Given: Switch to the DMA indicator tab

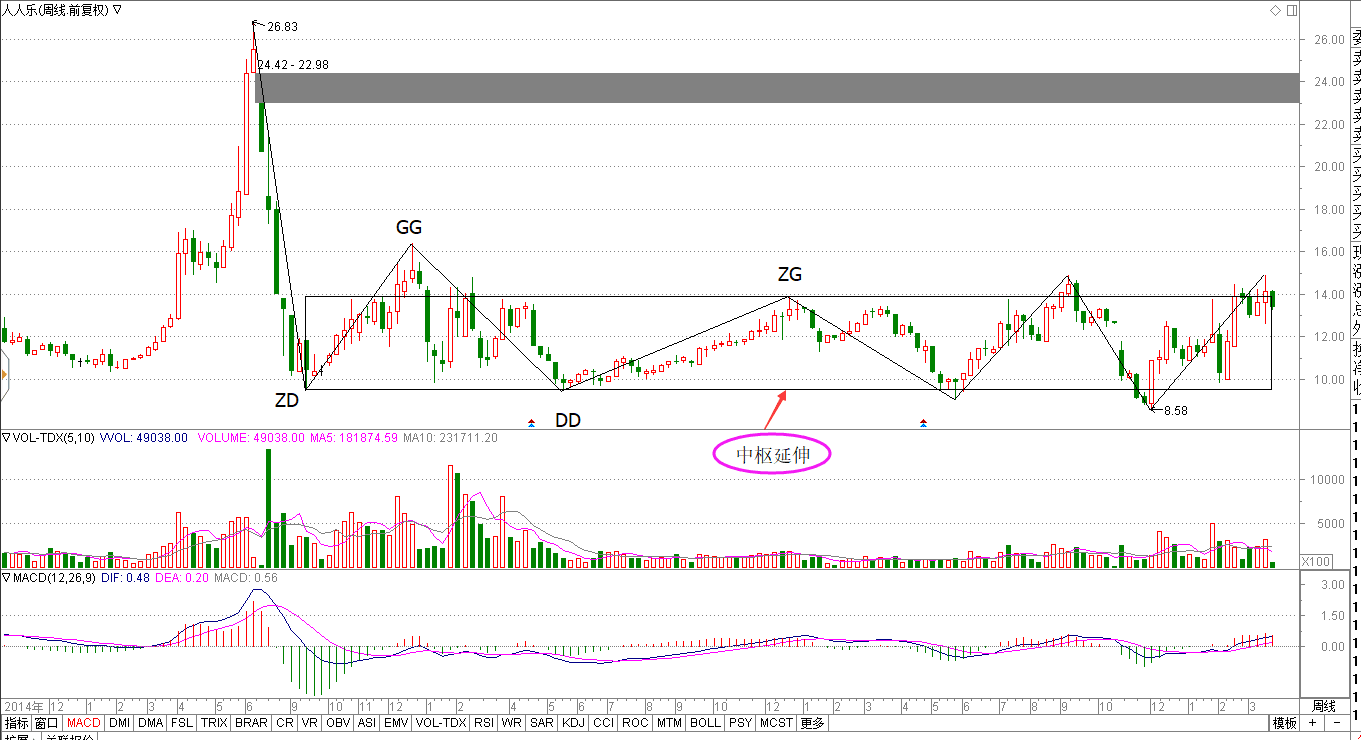Looking at the screenshot, I should [x=150, y=723].
